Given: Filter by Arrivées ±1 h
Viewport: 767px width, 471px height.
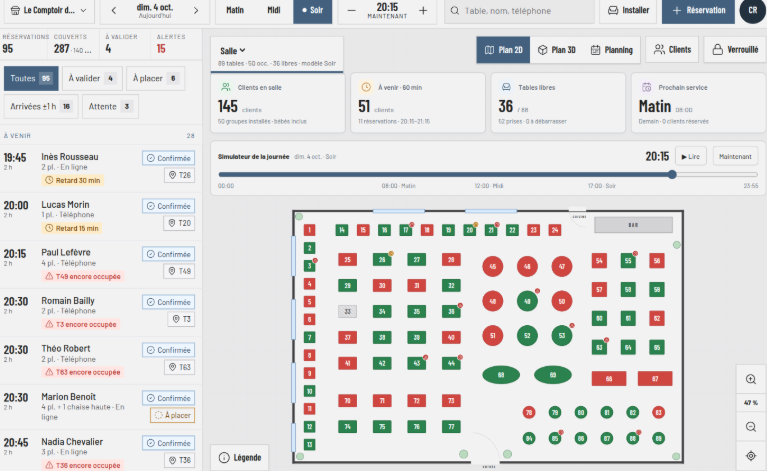Looking at the screenshot, I should 41,107.
